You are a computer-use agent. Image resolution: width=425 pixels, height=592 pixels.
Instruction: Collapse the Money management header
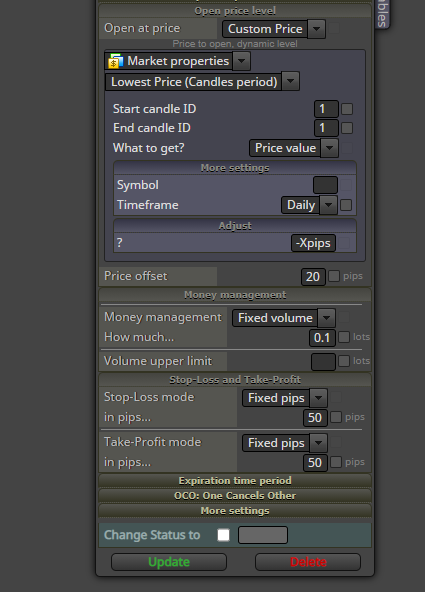coord(235,295)
